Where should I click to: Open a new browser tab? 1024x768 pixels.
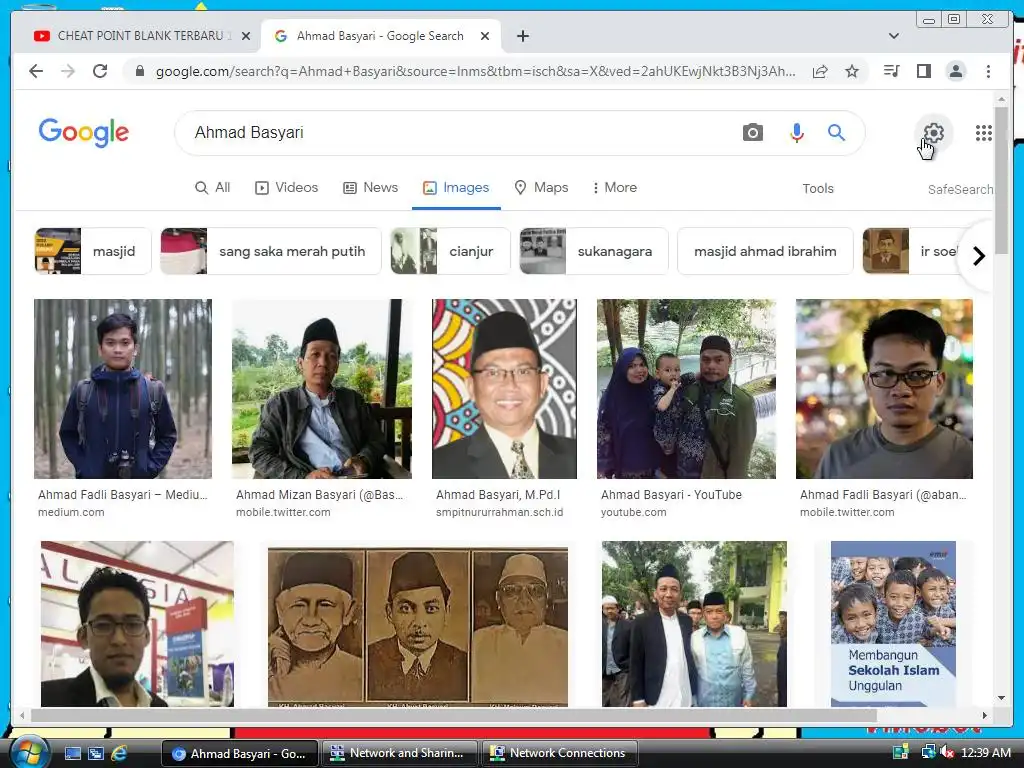[522, 36]
